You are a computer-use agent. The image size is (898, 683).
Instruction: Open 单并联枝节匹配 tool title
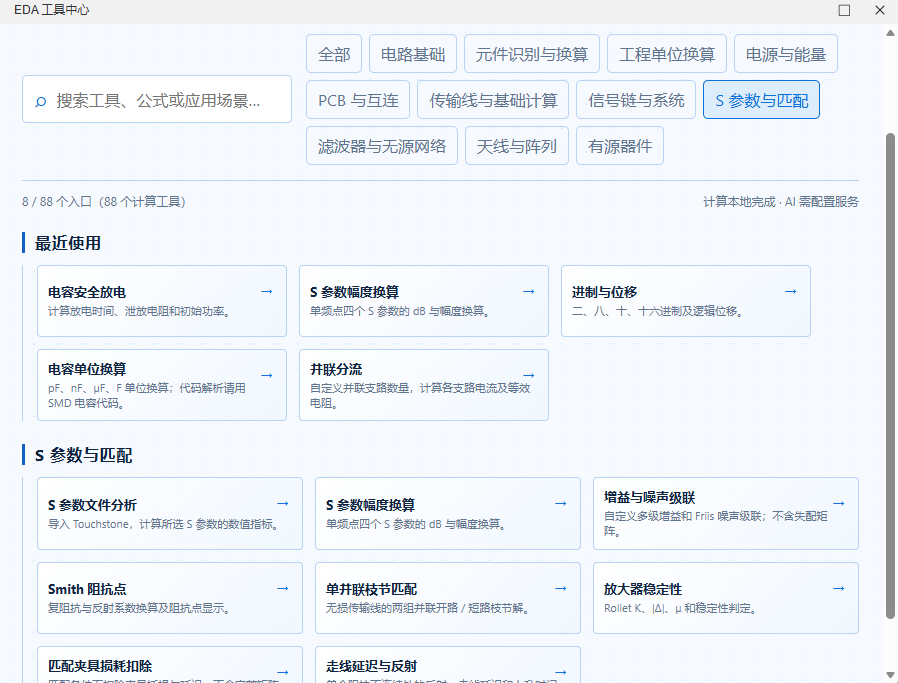point(371,589)
